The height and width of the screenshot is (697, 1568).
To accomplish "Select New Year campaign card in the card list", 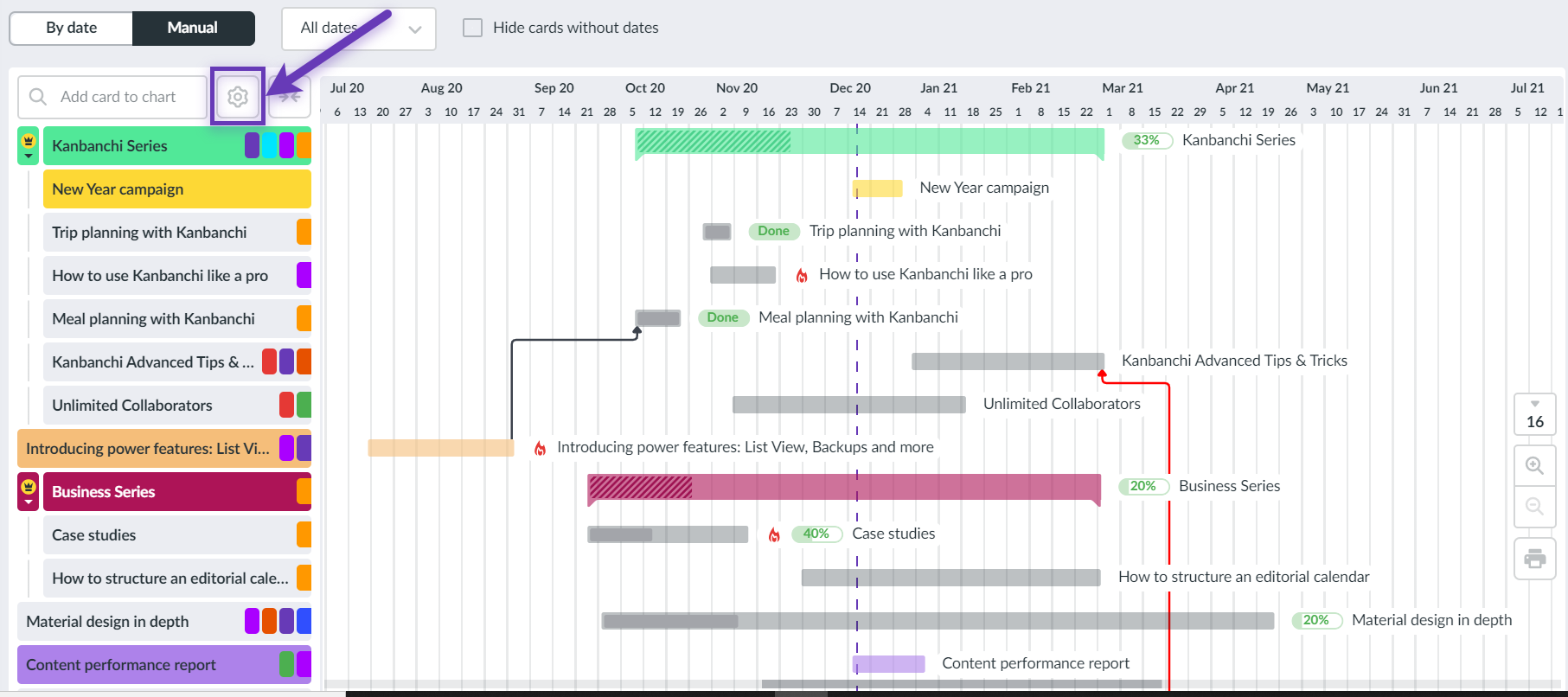I will tap(177, 189).
